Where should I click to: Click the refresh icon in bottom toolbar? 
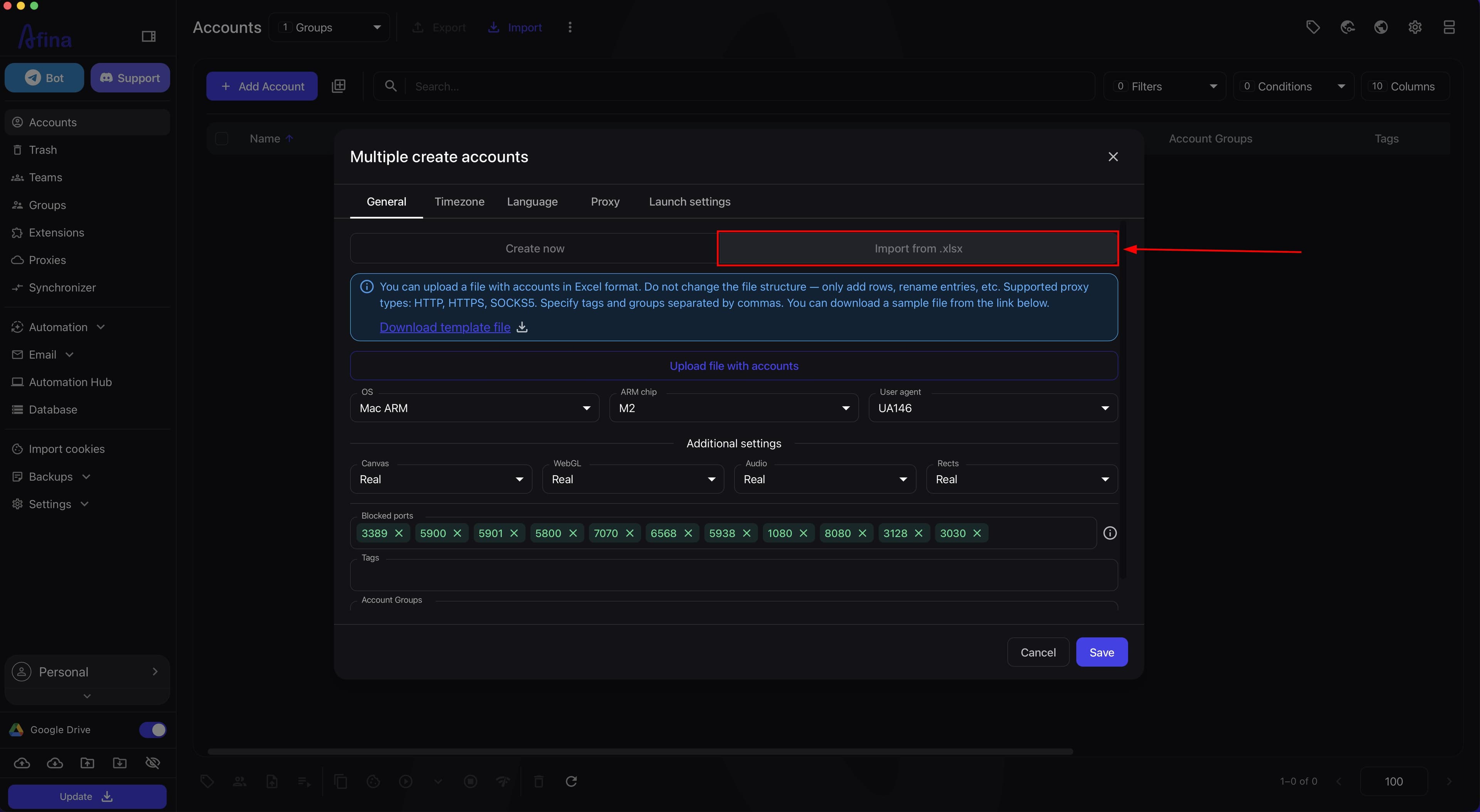point(571,781)
